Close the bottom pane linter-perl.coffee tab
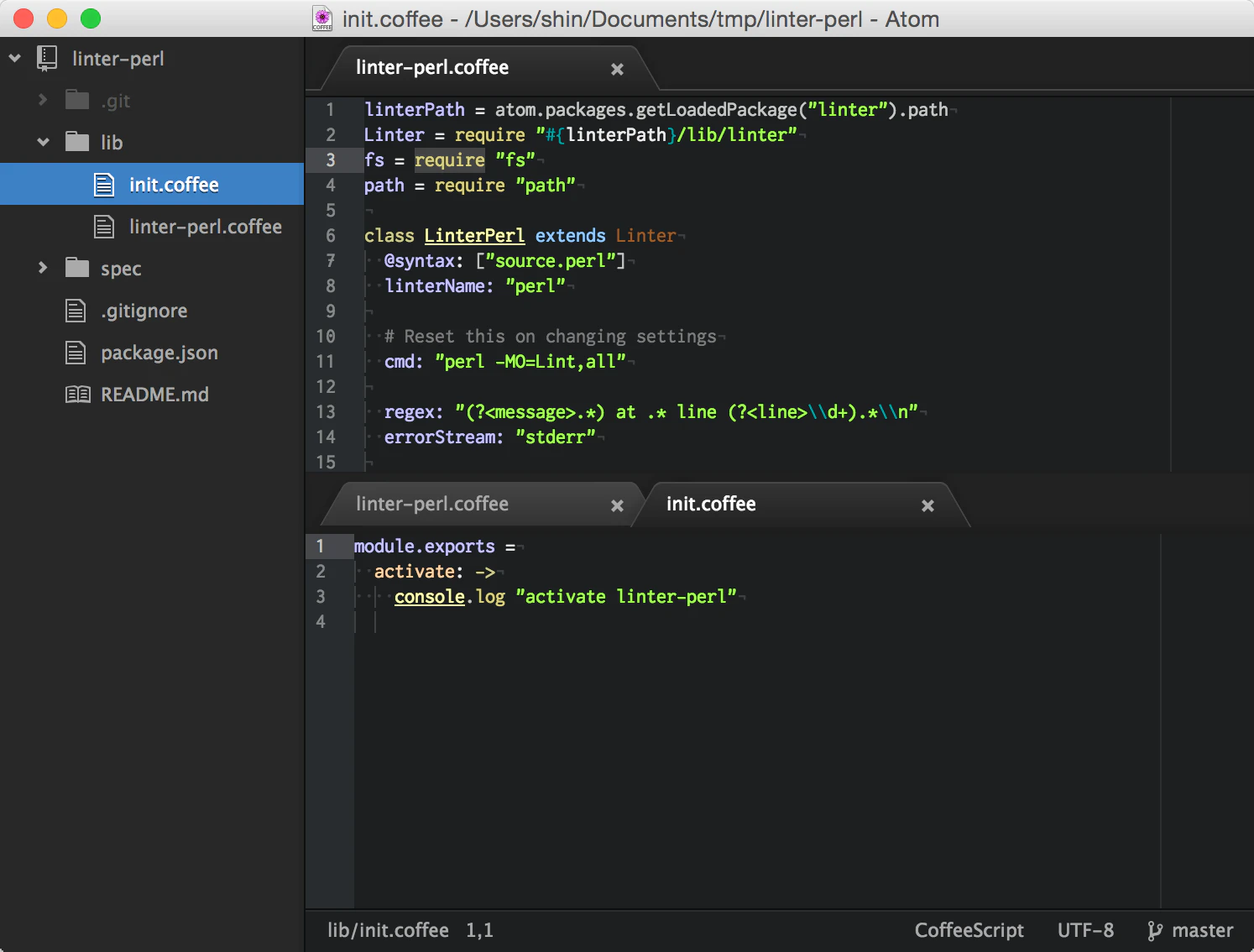1254x952 pixels. 617,506
